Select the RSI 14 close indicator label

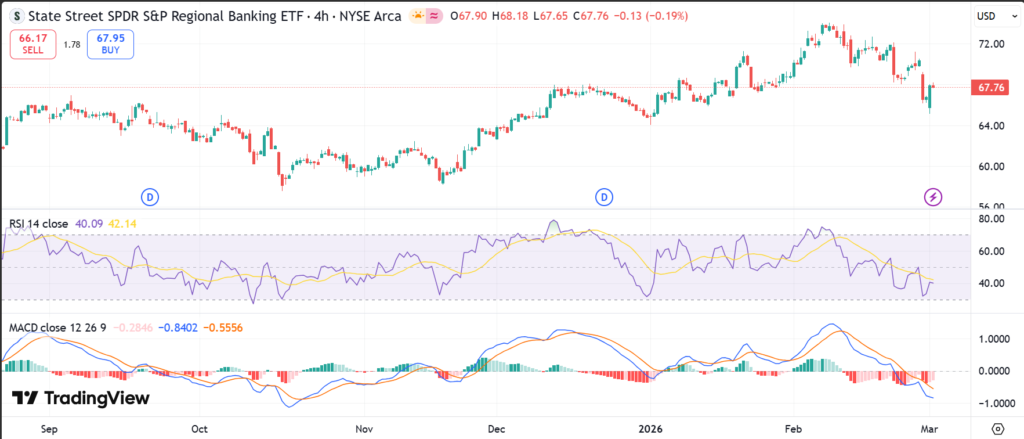point(37,224)
